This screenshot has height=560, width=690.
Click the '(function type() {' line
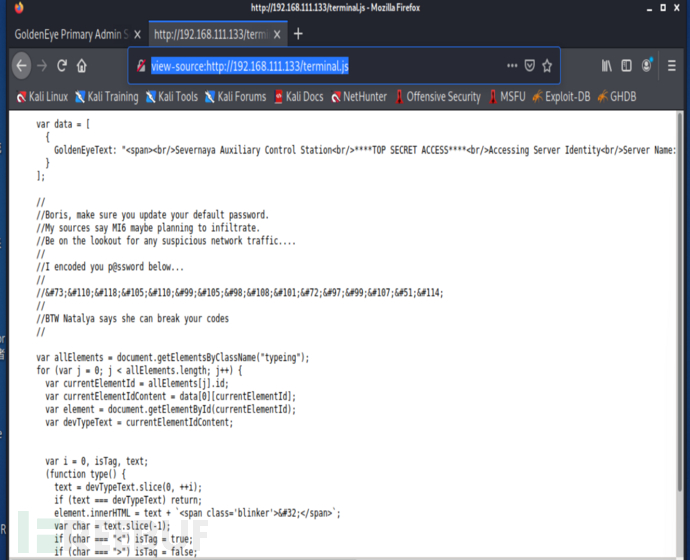[x=85, y=474]
